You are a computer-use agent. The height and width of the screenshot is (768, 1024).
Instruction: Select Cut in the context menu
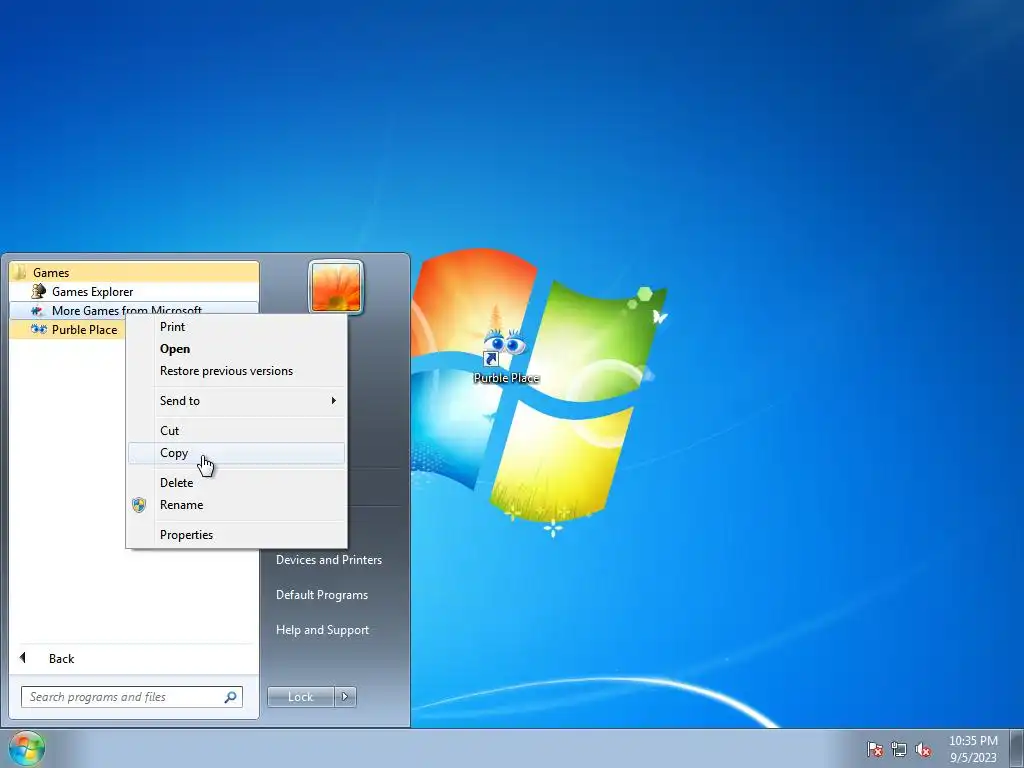236,430
